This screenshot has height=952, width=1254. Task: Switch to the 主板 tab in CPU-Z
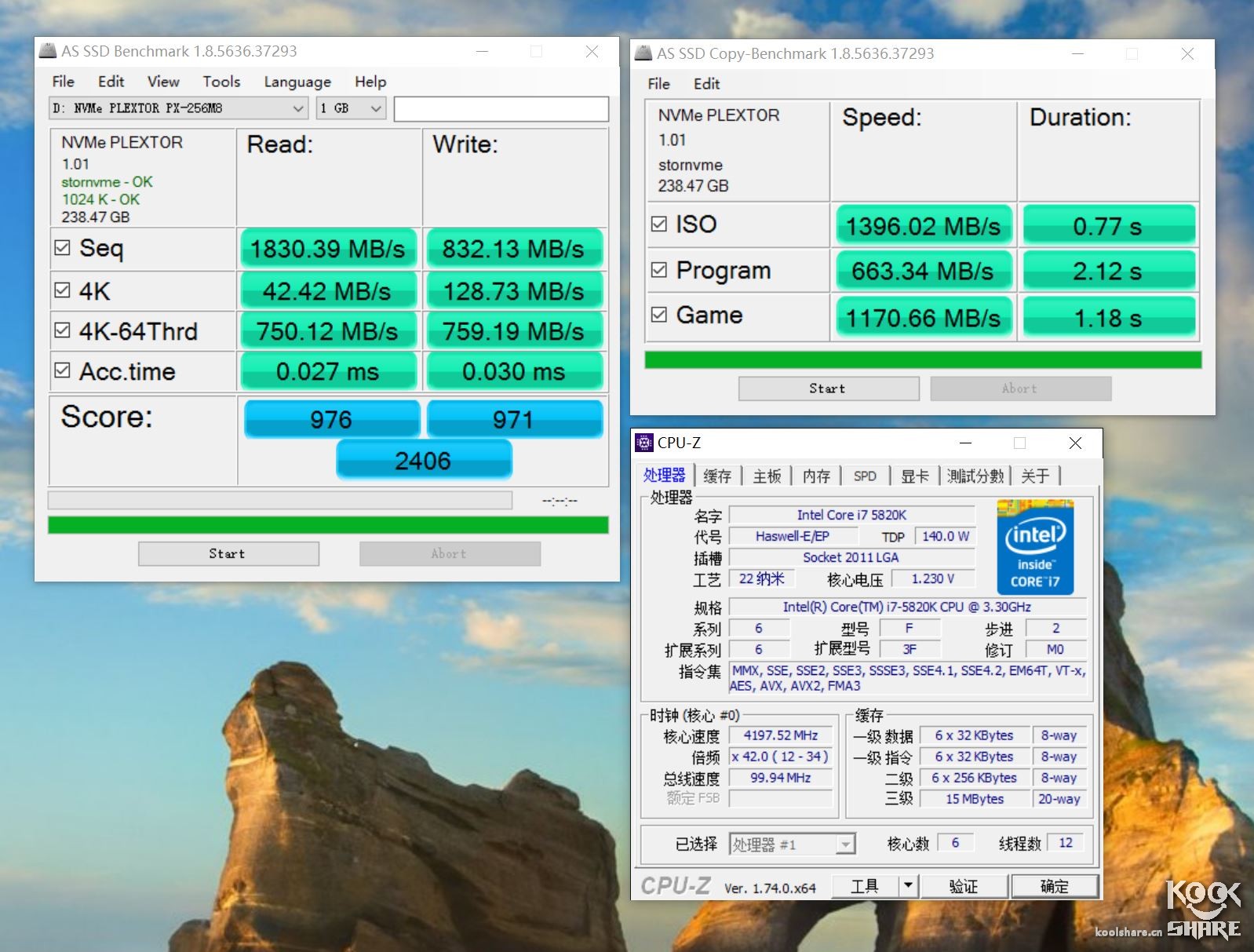pos(767,476)
